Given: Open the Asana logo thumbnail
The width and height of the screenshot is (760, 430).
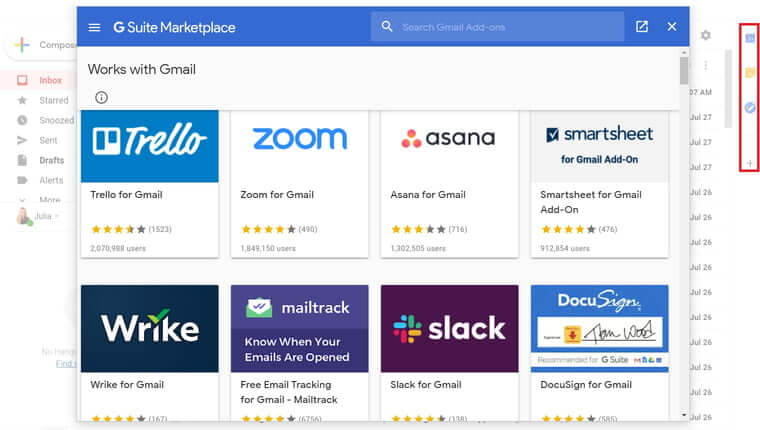Looking at the screenshot, I should pyautogui.click(x=449, y=146).
